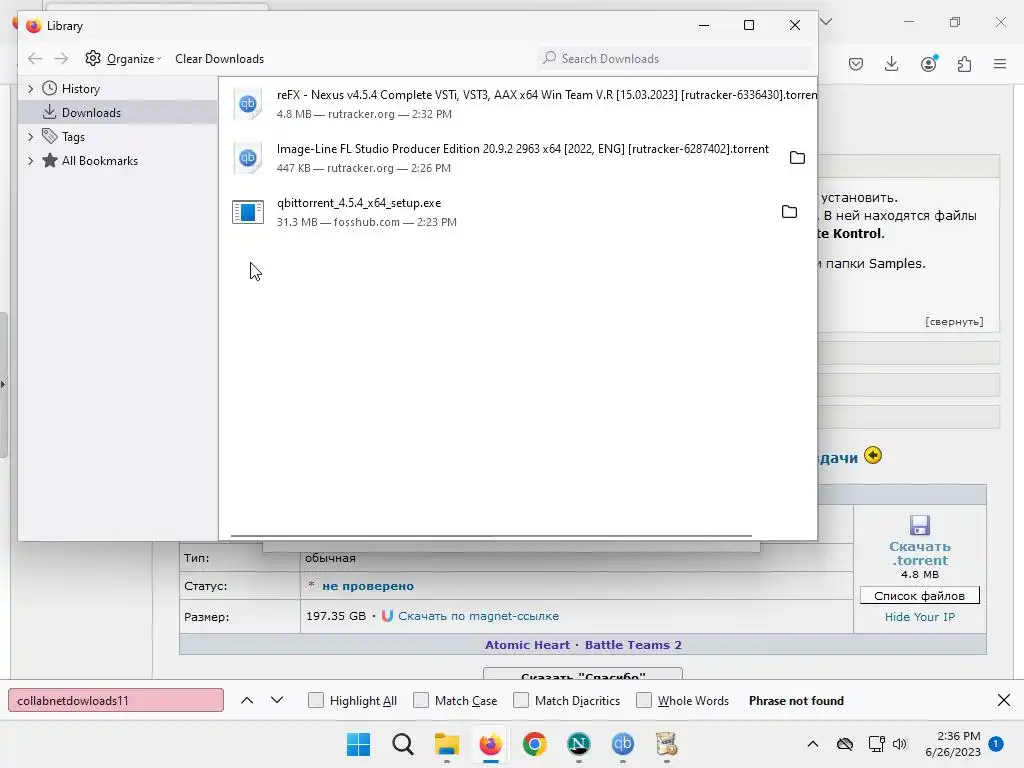
Task: Click the Скачать .torrent link
Action: [x=920, y=554]
